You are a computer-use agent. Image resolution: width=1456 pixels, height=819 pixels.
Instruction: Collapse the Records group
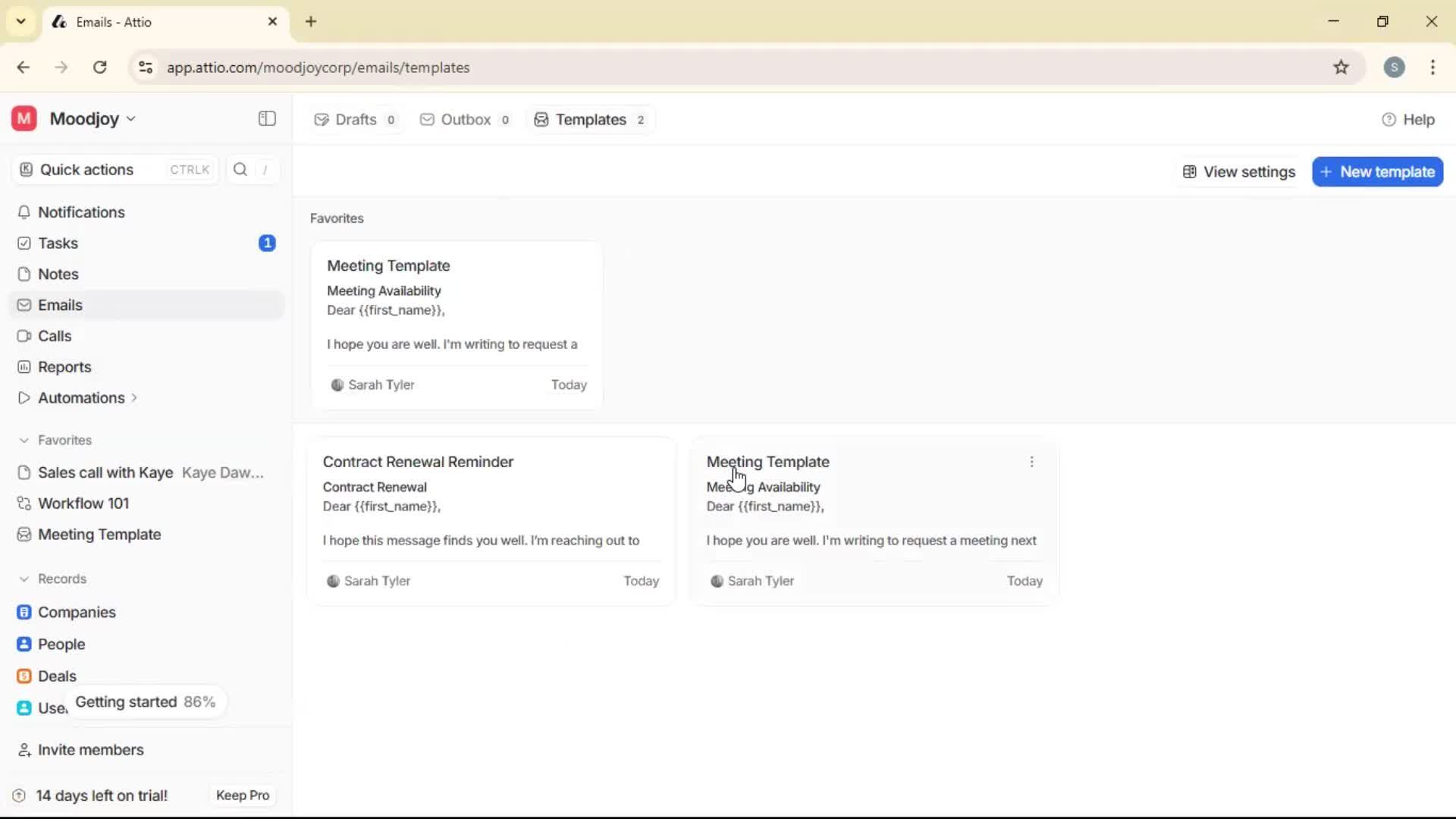click(x=24, y=578)
